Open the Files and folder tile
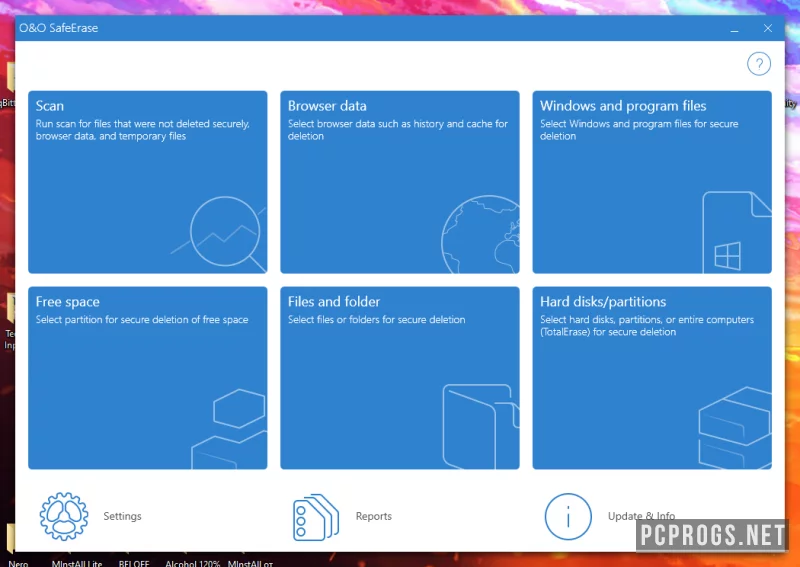 click(399, 378)
